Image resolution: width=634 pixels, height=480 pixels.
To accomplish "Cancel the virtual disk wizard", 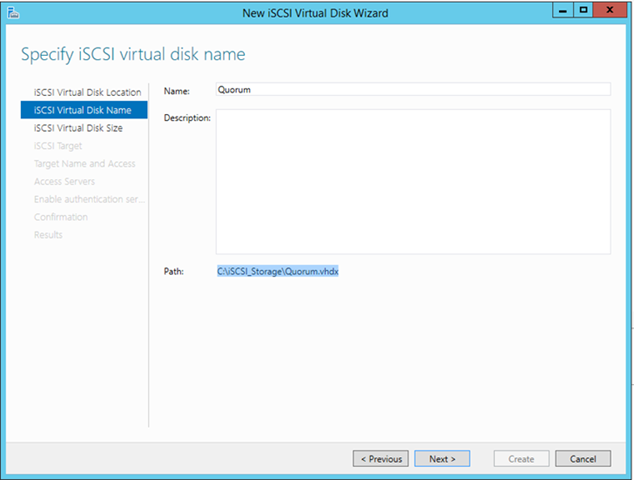I will 582,459.
